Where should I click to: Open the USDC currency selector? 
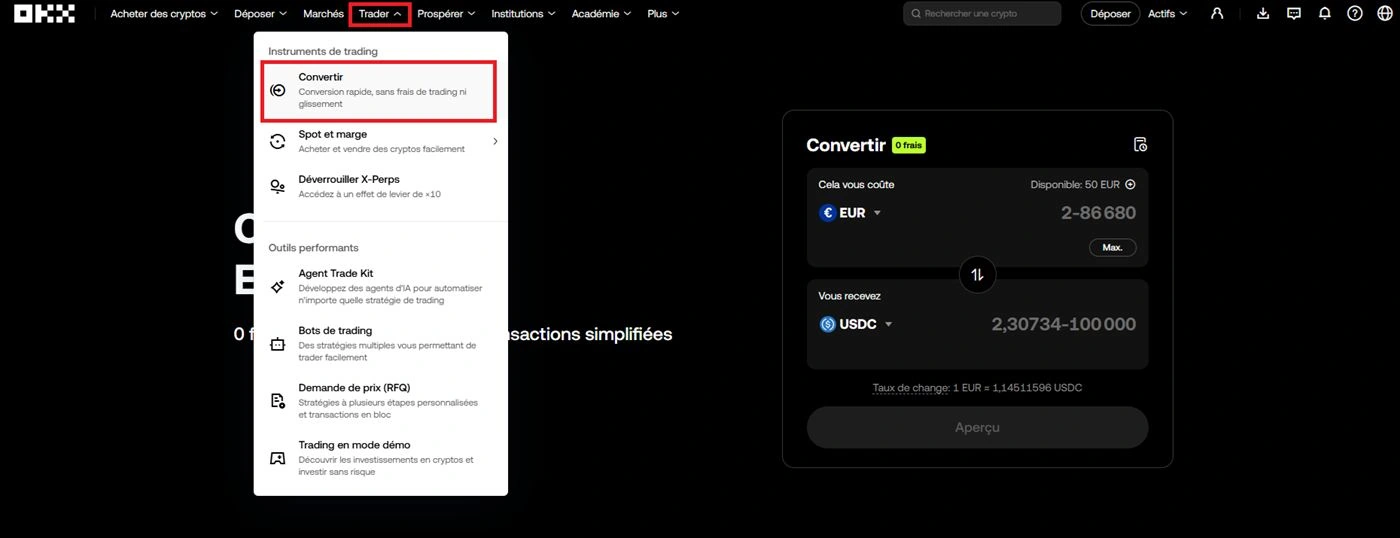point(856,324)
